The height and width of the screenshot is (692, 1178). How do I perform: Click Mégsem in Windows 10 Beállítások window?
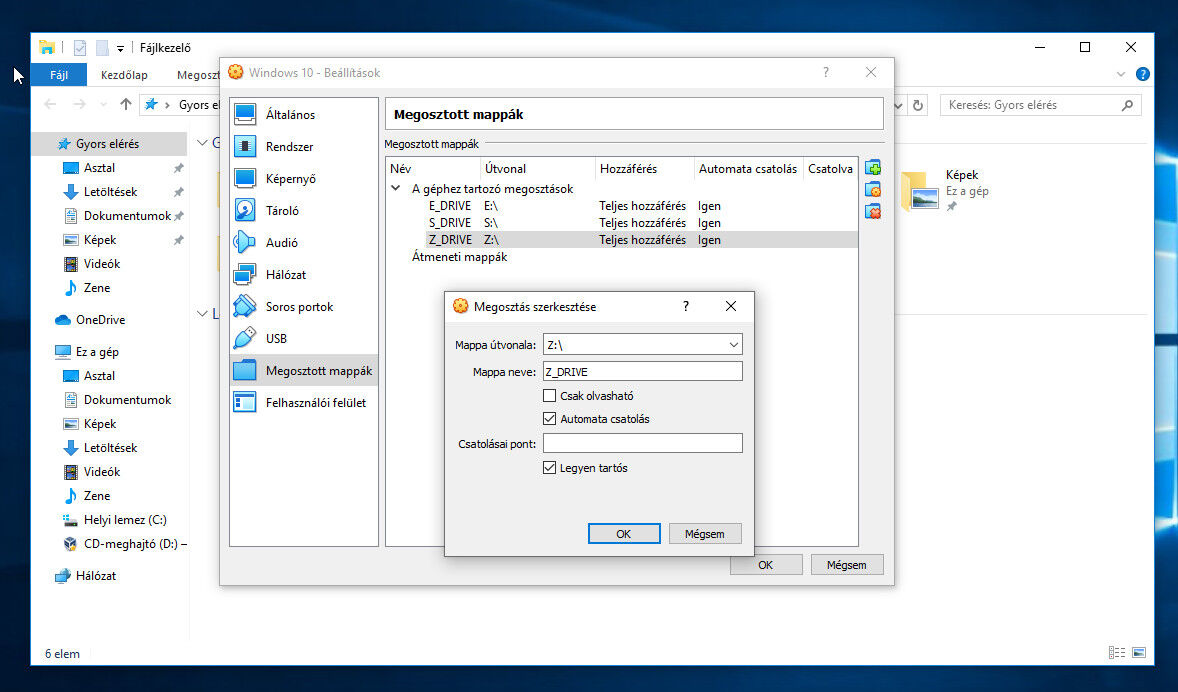847,564
